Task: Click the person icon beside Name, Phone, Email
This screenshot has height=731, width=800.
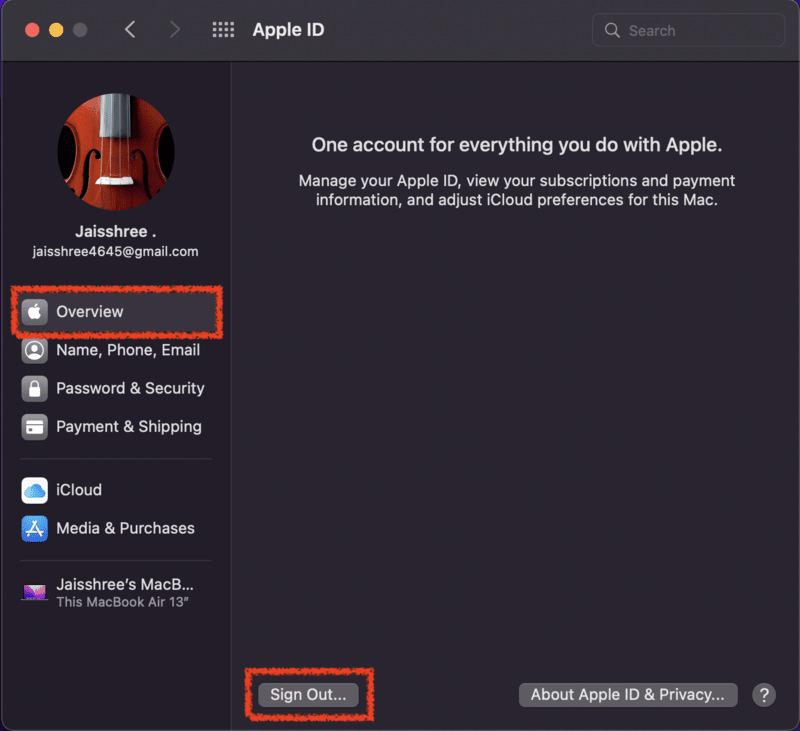Action: click(x=35, y=350)
